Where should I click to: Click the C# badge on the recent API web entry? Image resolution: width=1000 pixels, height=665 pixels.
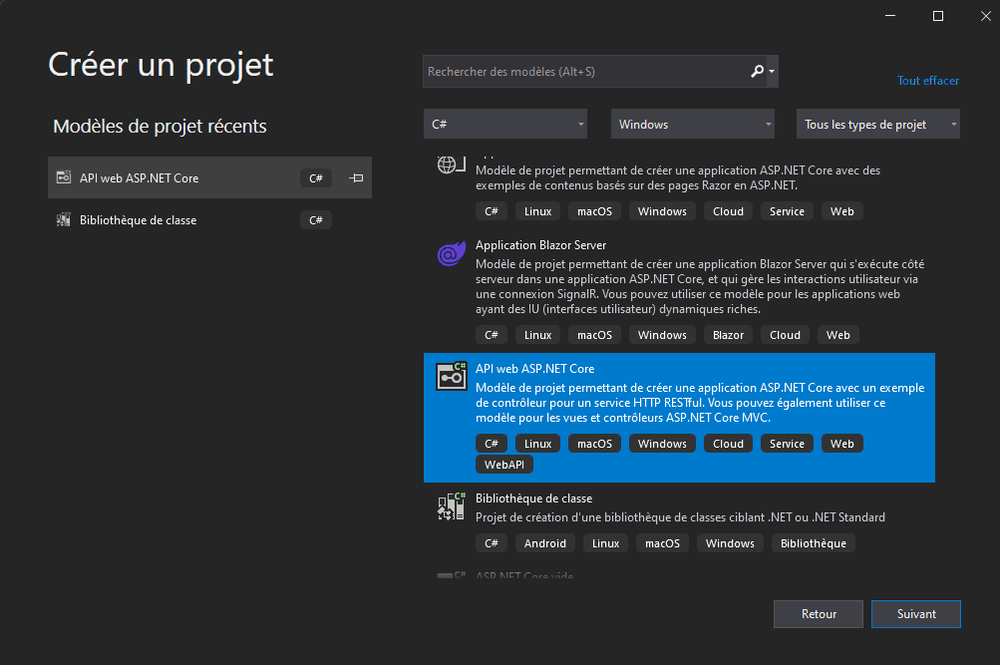[x=315, y=177]
